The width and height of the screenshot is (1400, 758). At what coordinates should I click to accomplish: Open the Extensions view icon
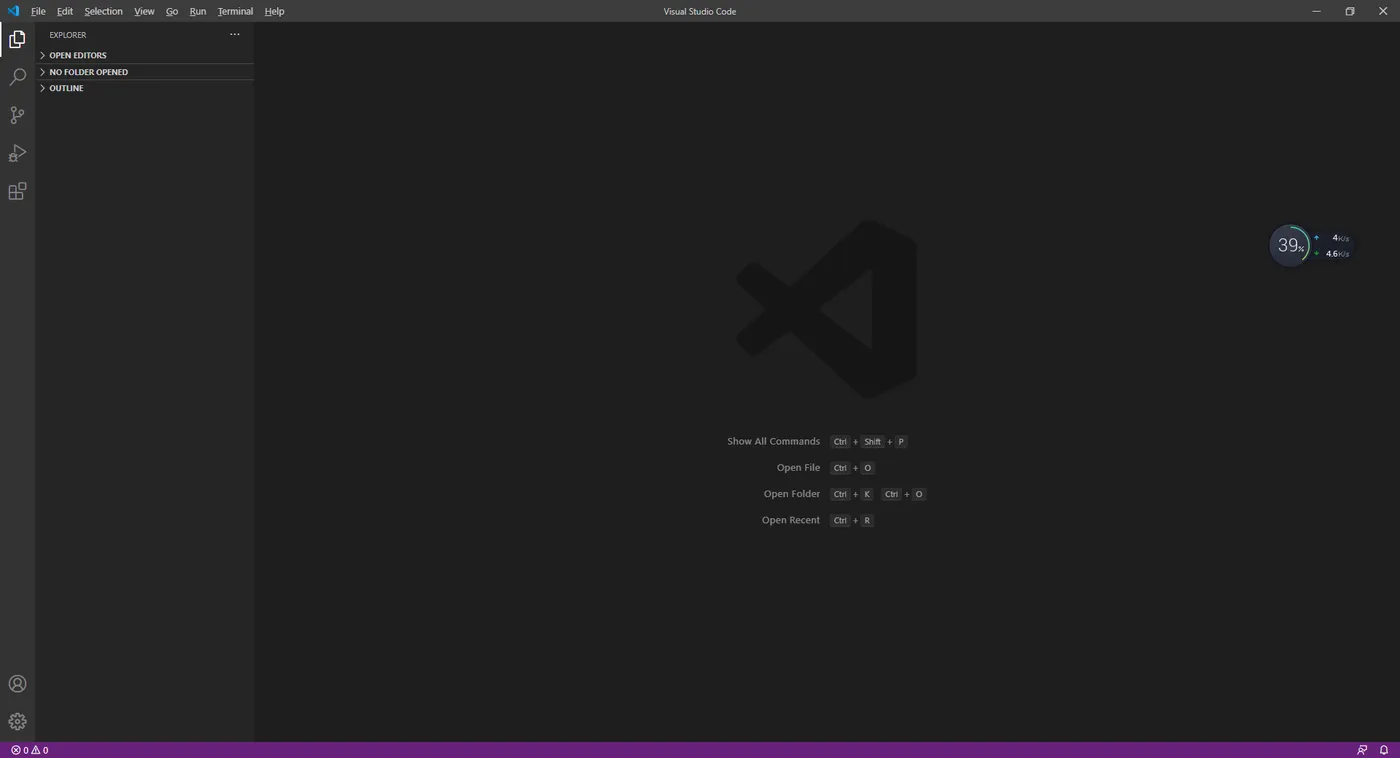[17, 191]
